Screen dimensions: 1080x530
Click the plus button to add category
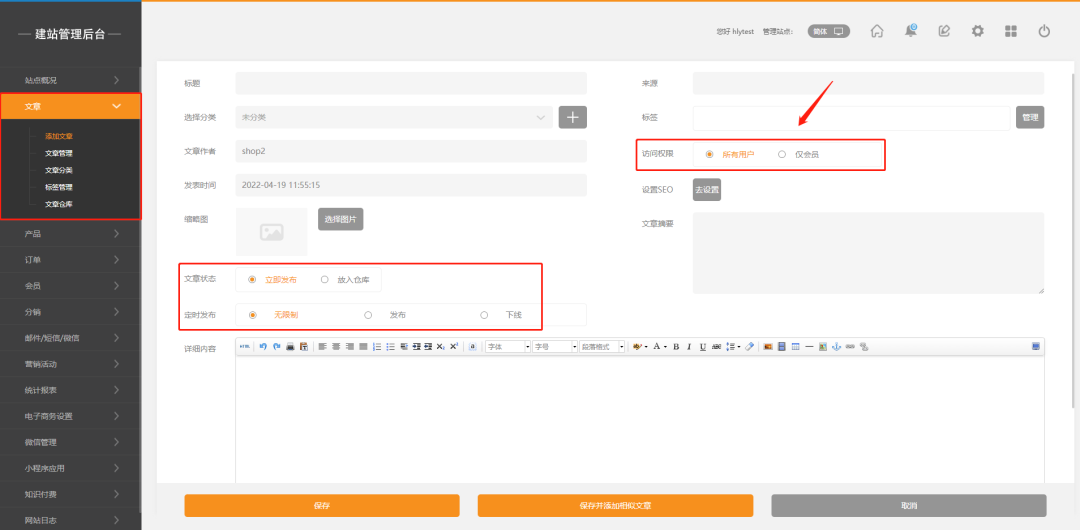coord(572,117)
